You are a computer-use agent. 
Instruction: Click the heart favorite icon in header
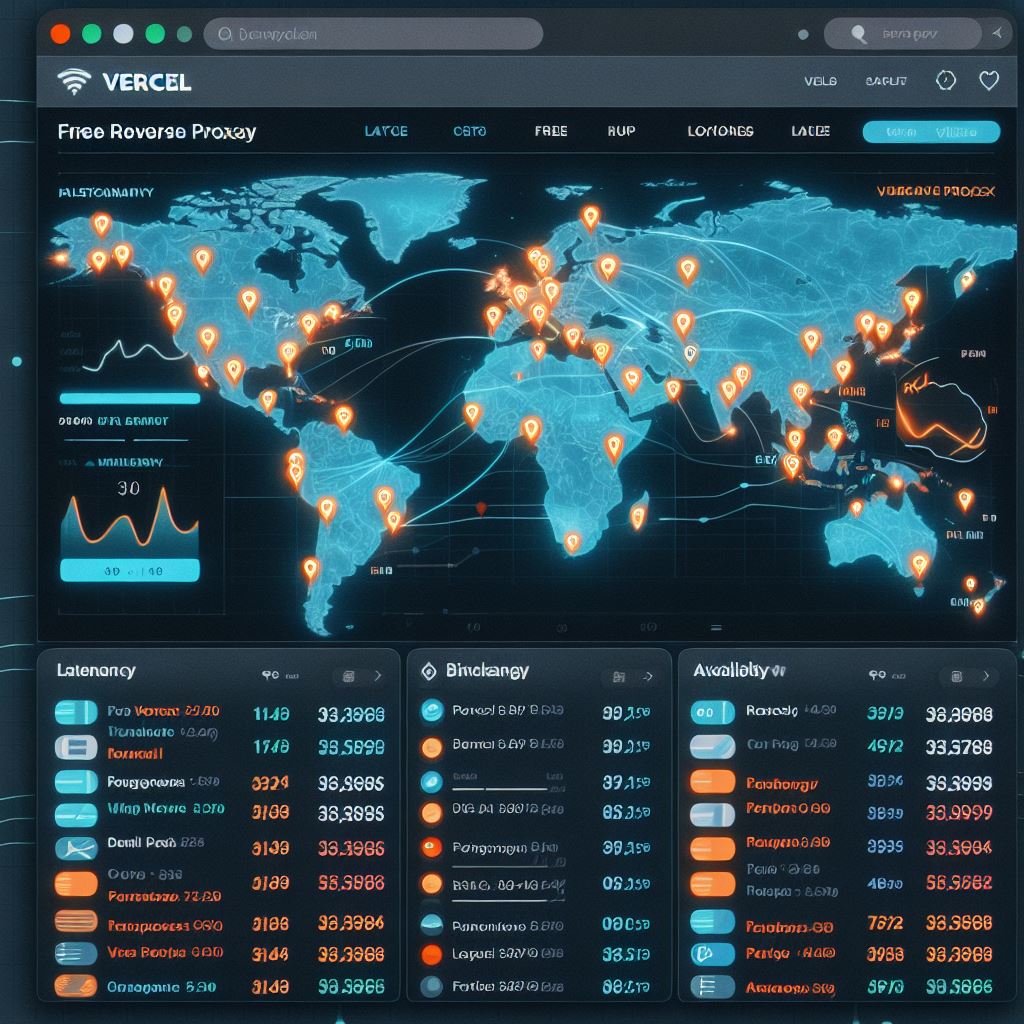tap(988, 82)
